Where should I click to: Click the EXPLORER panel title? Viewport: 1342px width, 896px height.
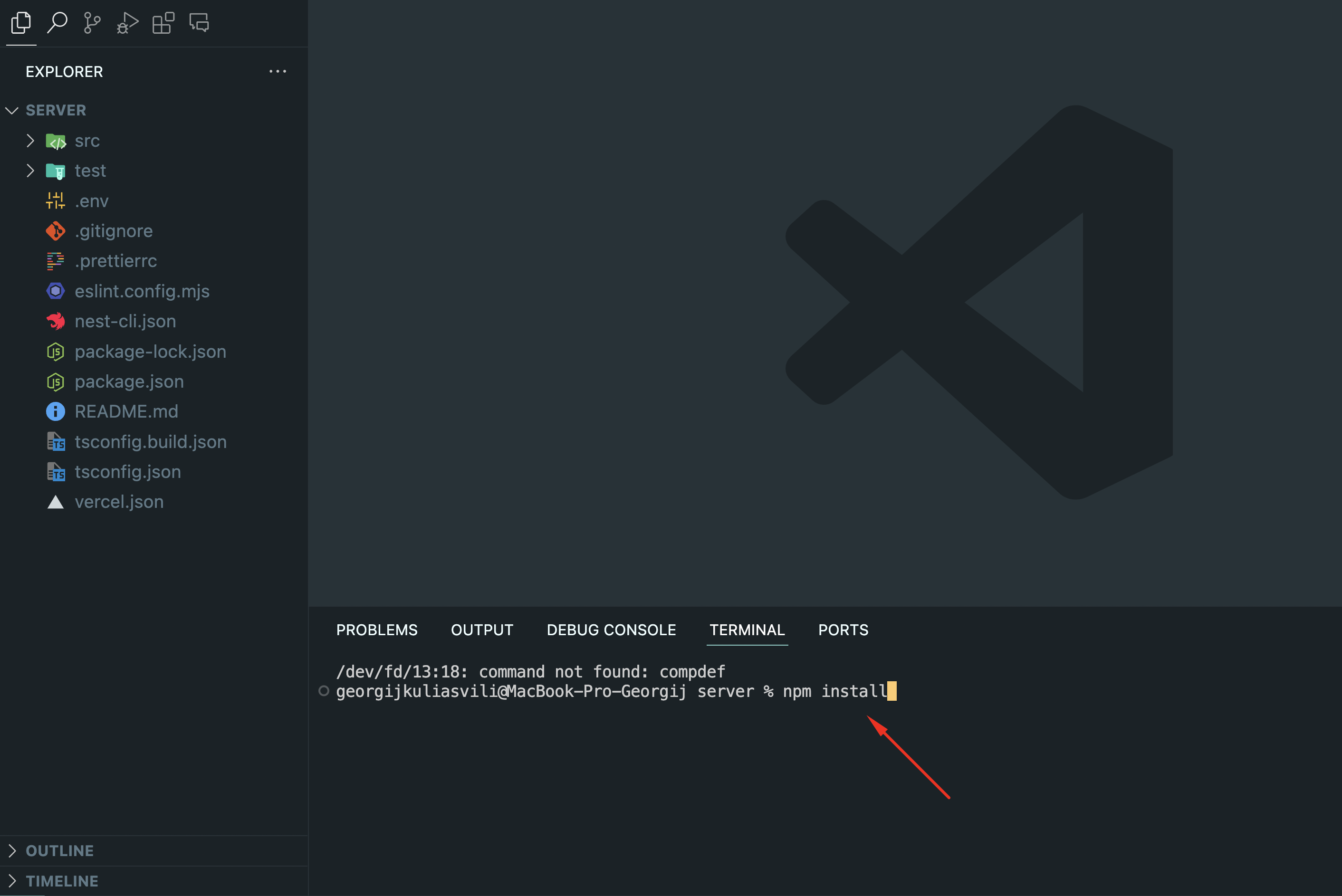tap(64, 71)
